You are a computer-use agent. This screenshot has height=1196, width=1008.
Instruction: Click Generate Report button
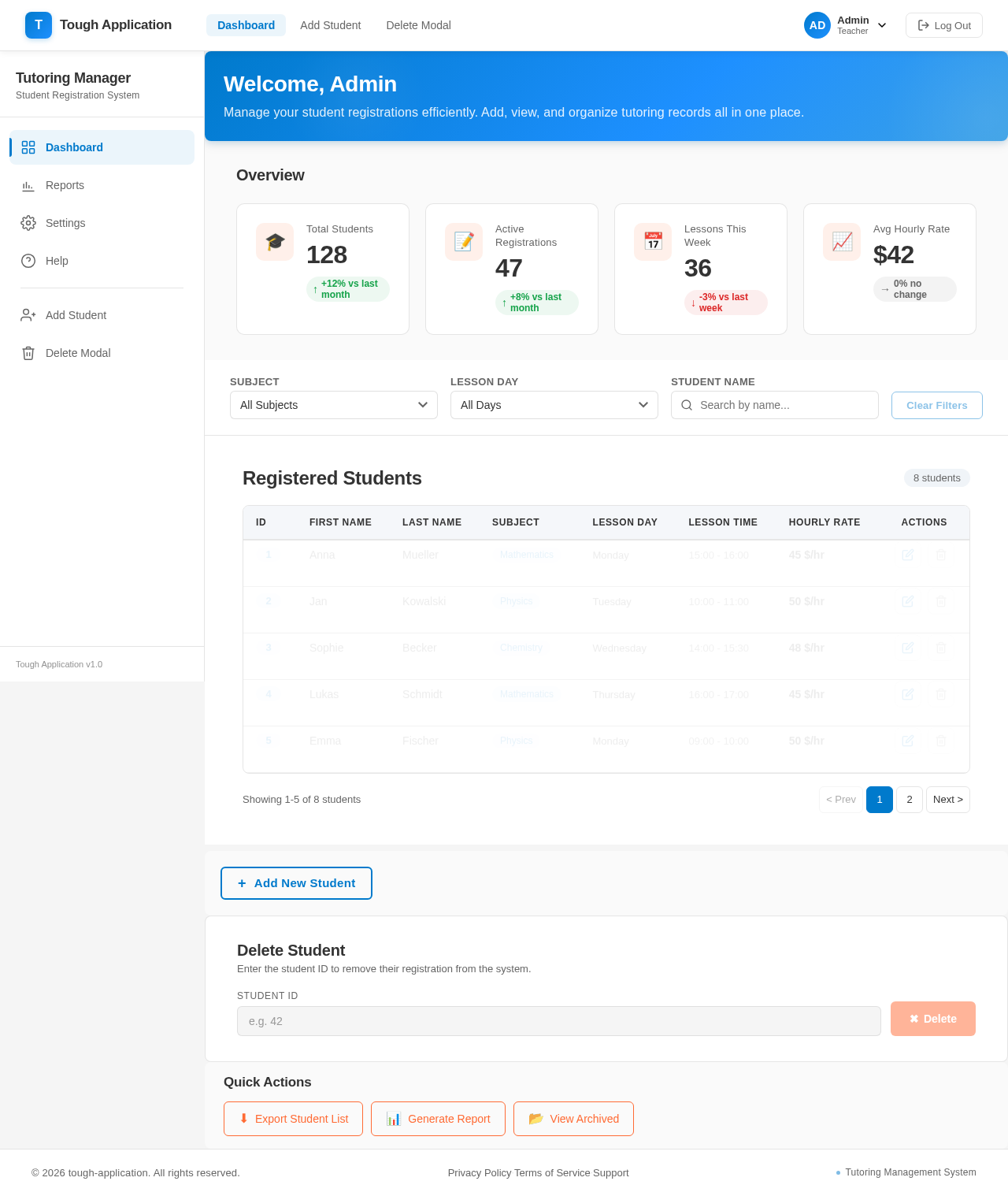point(438,1119)
